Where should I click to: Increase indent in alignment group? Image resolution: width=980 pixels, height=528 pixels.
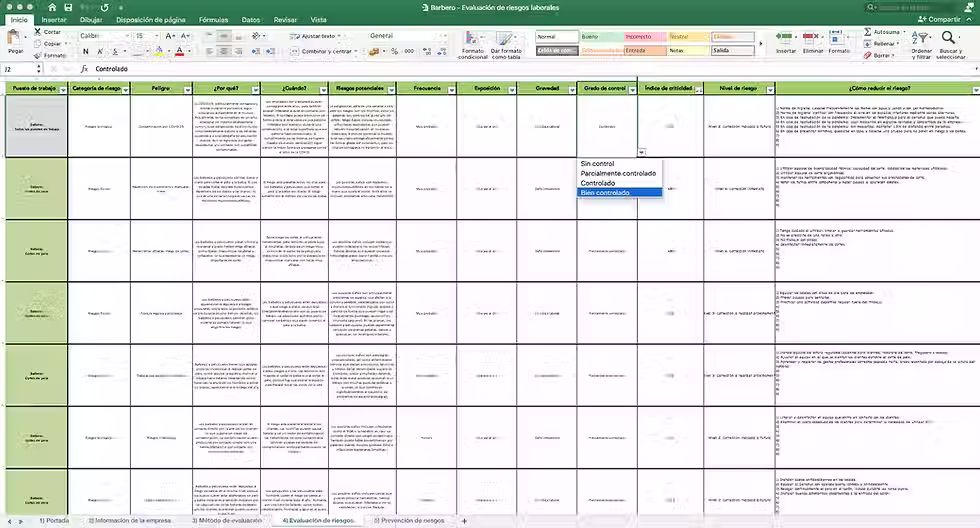(270, 51)
